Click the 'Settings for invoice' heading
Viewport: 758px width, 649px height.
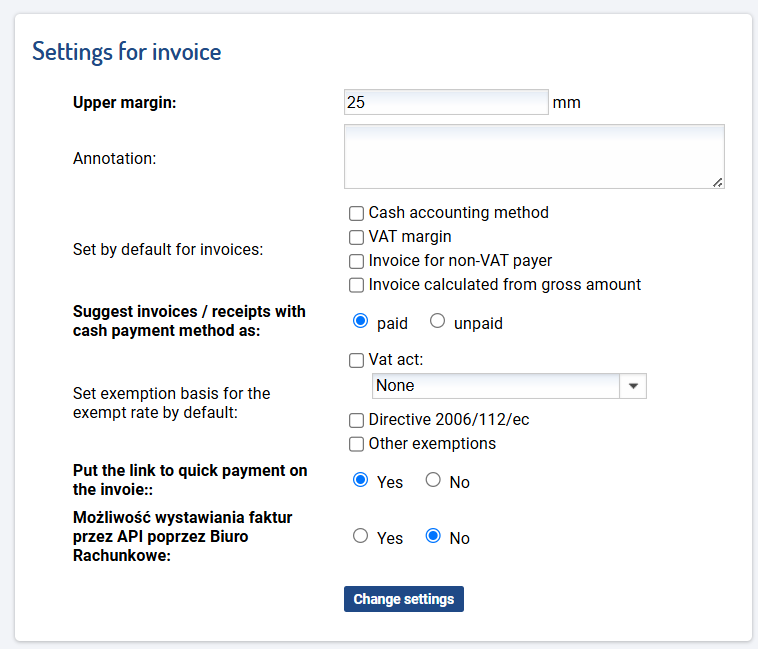point(127,51)
